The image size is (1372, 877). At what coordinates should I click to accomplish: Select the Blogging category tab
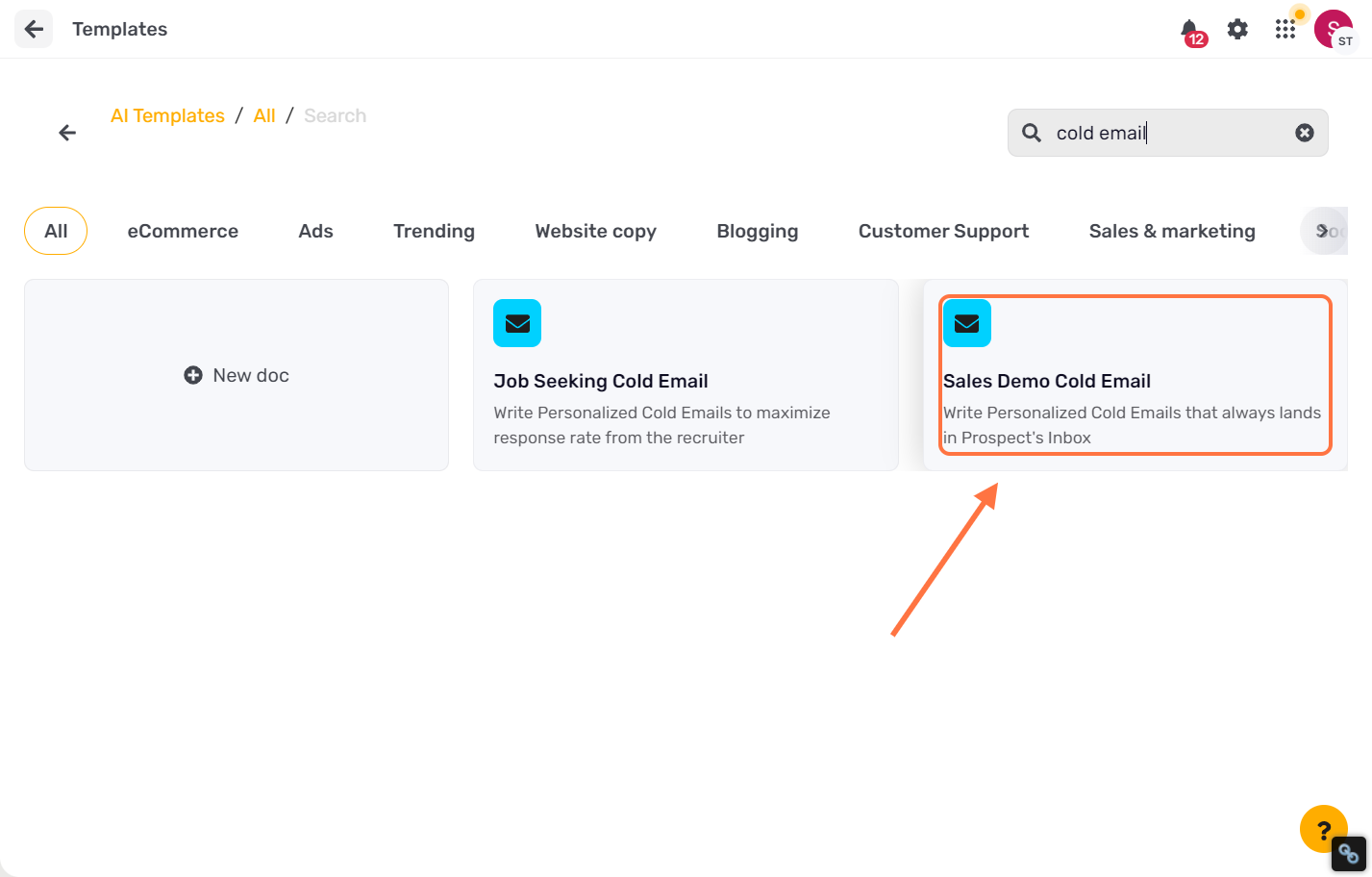[x=758, y=231]
